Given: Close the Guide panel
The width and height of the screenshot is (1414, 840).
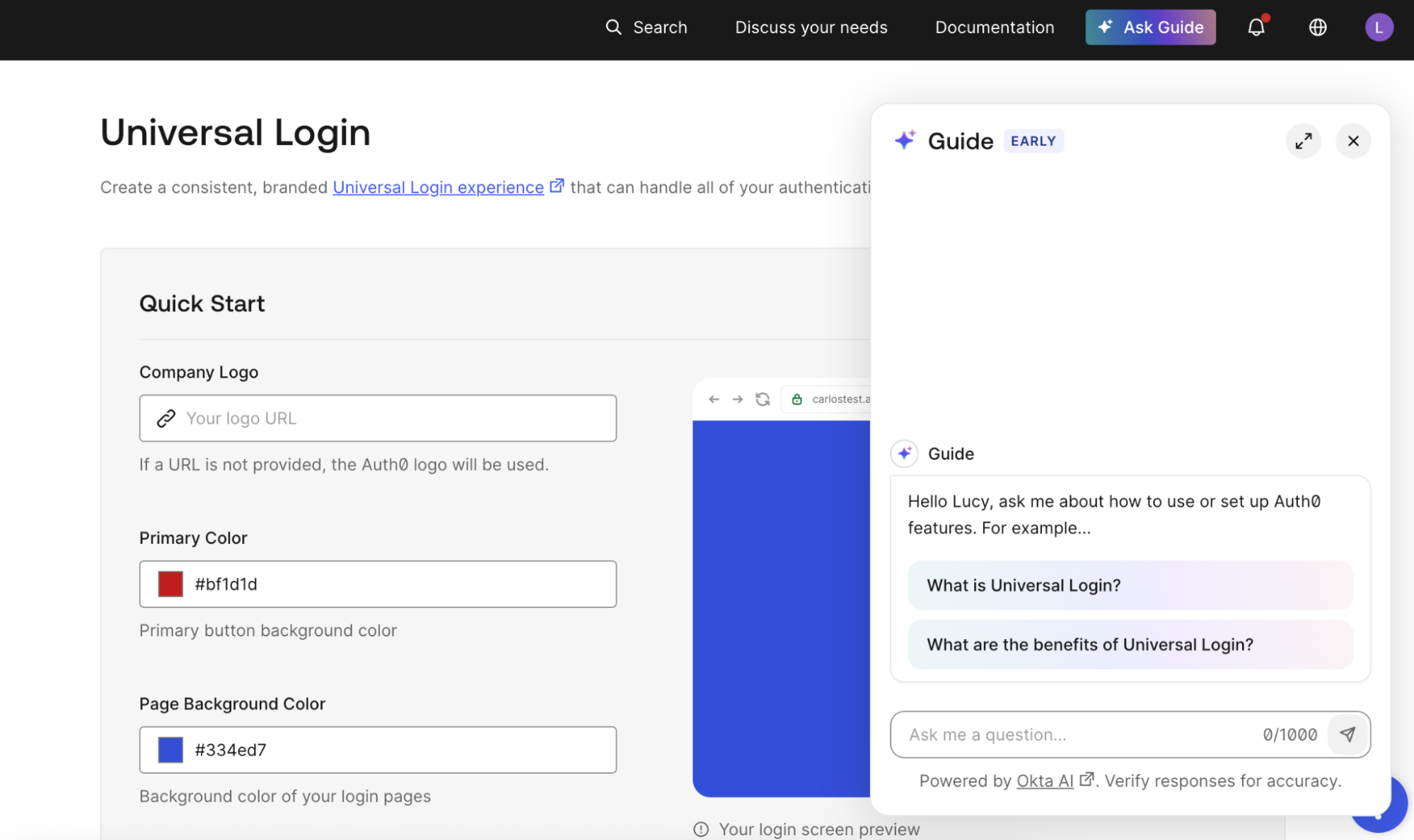Looking at the screenshot, I should 1353,141.
